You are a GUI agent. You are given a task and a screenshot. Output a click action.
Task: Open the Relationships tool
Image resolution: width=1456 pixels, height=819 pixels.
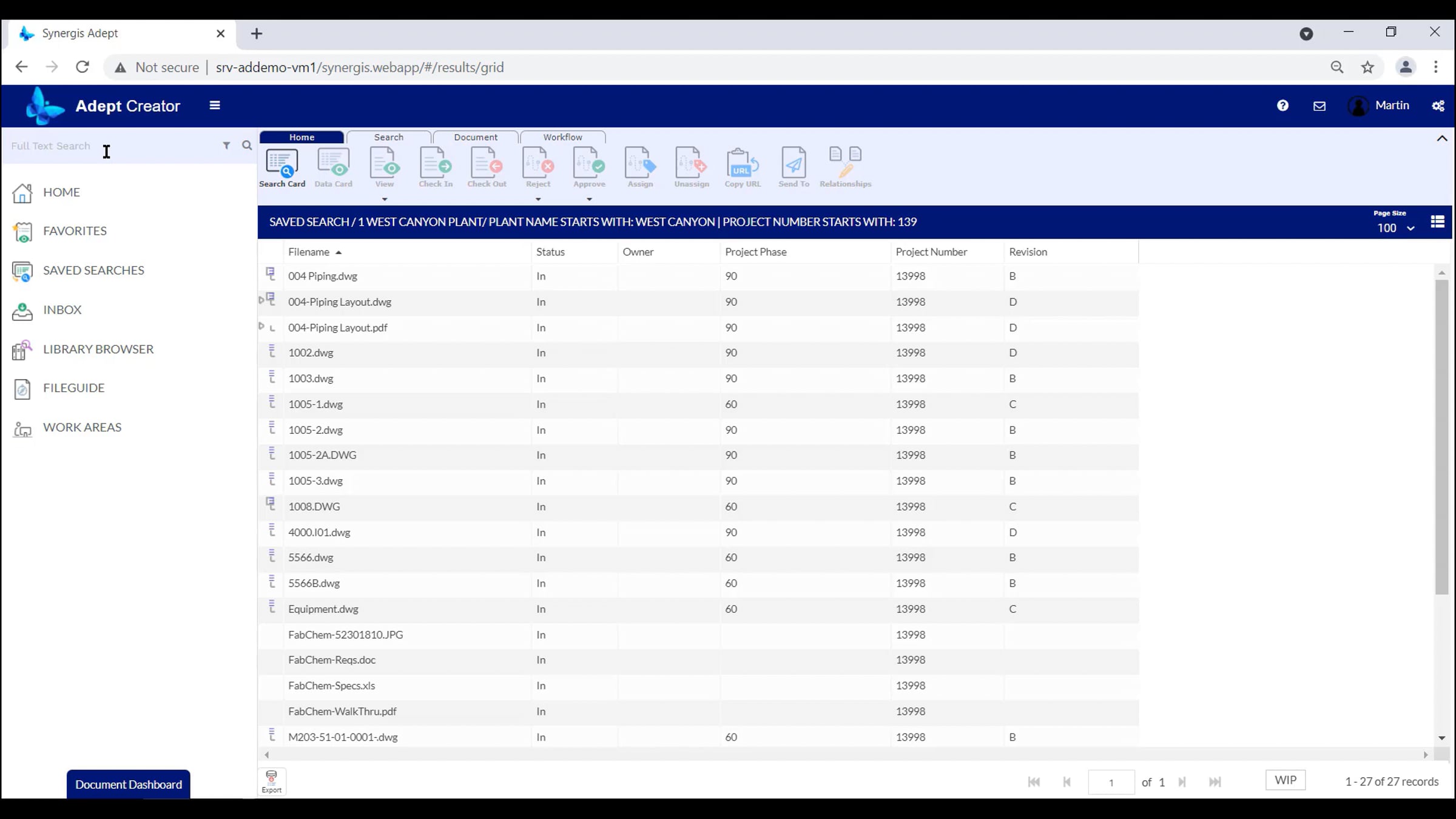coord(845,167)
